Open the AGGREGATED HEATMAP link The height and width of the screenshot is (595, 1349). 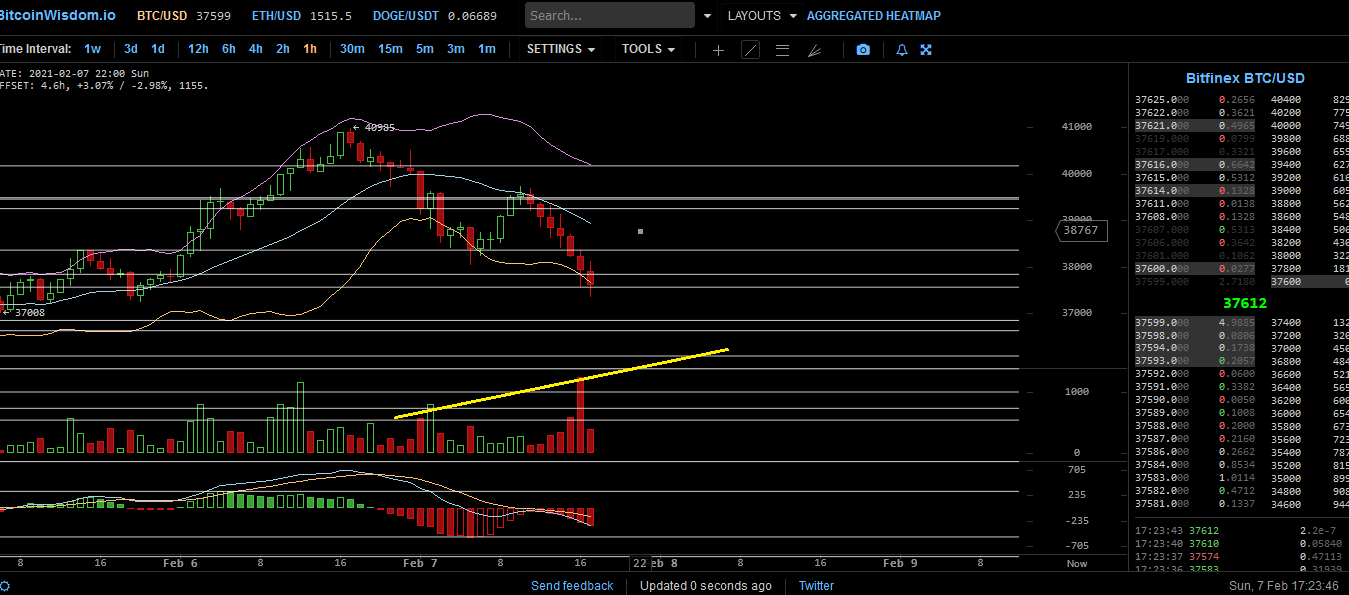[873, 16]
